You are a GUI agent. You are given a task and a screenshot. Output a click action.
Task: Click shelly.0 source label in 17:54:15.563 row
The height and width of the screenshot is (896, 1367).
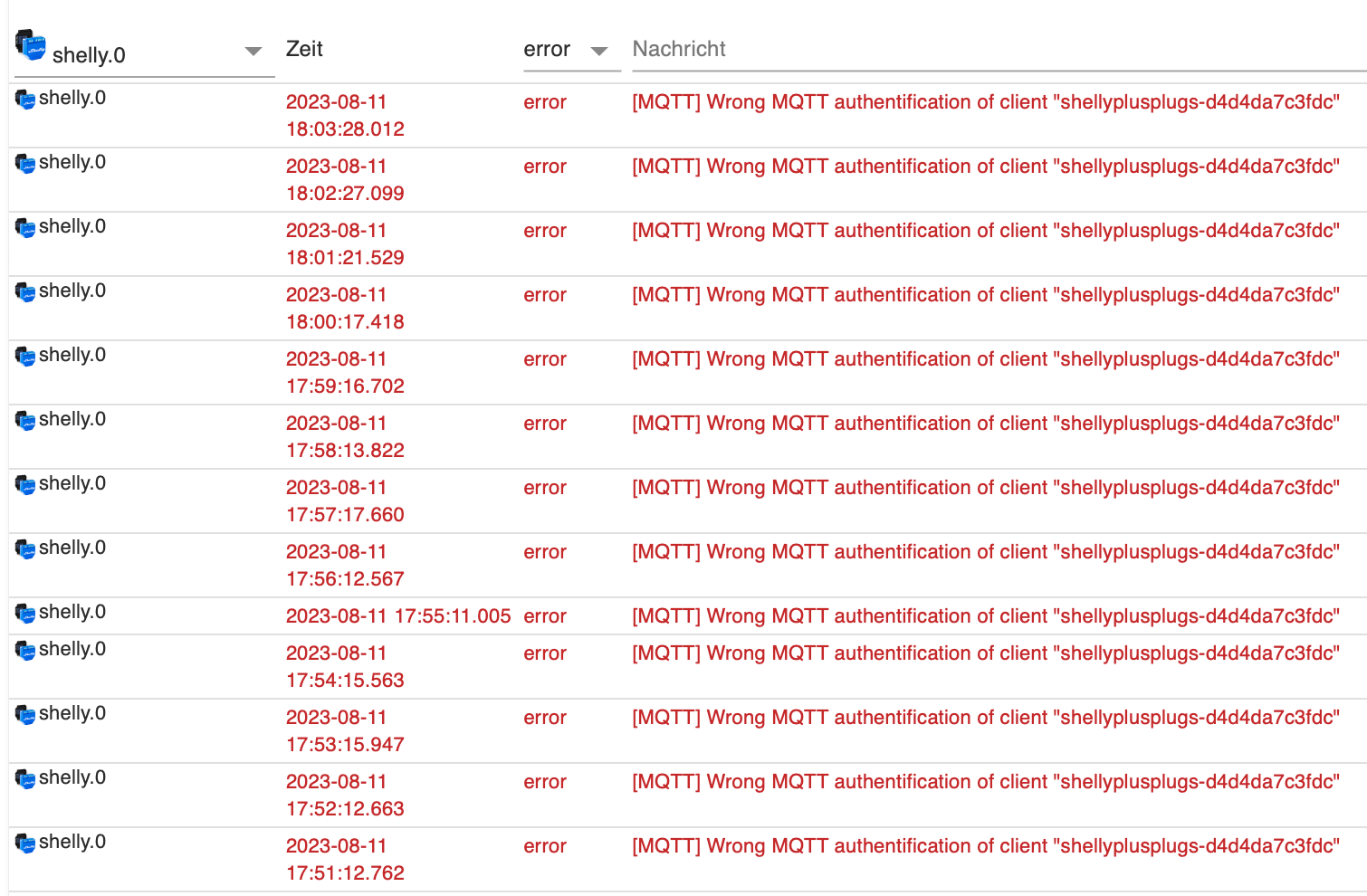[x=72, y=650]
